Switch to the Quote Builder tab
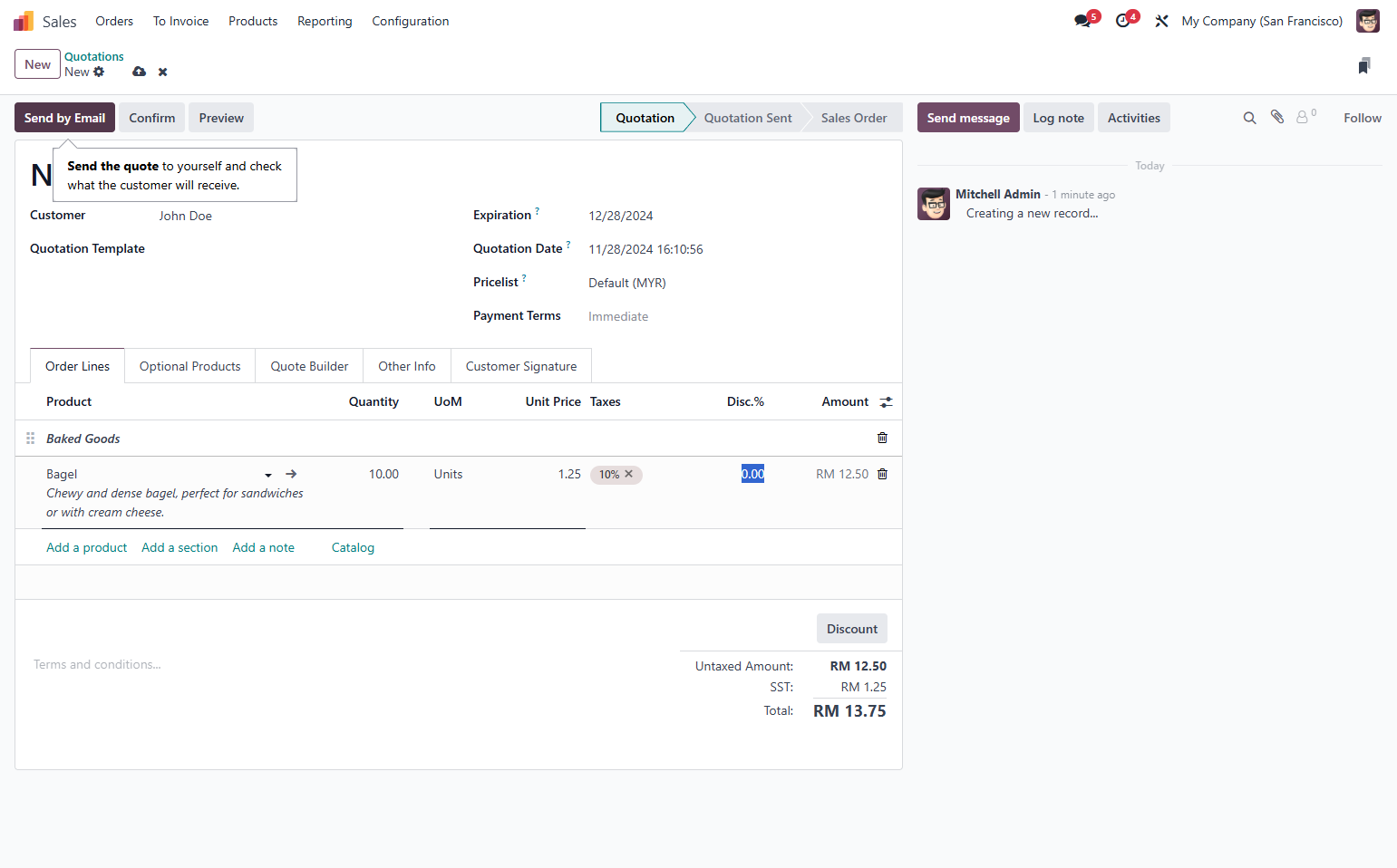This screenshot has width=1397, height=868. [309, 366]
